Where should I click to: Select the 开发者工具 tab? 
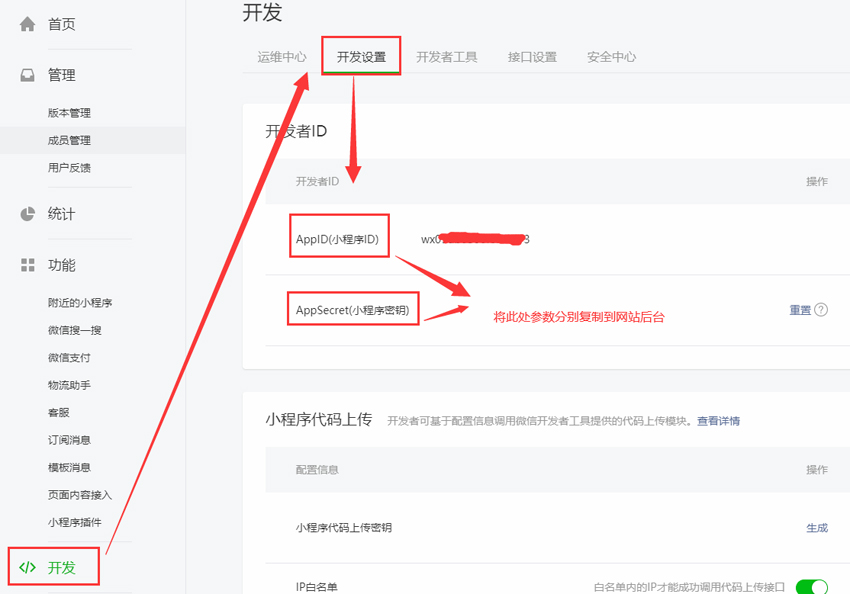[x=447, y=57]
